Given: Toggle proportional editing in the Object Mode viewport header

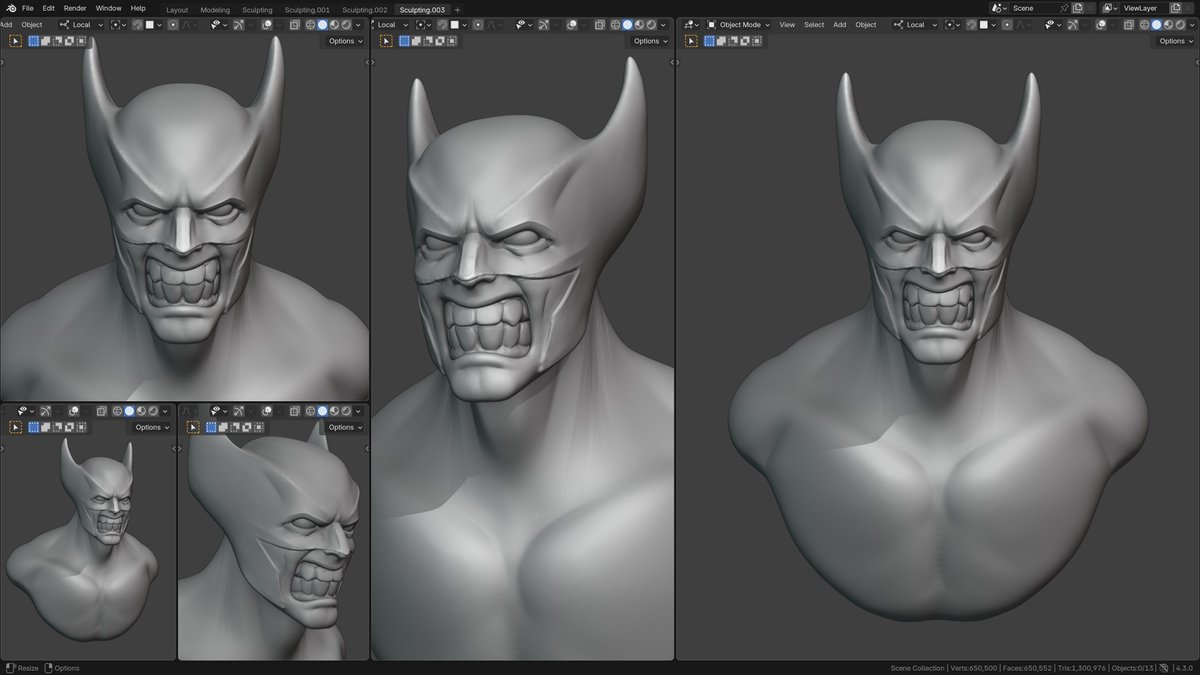Looking at the screenshot, I should tap(1007, 25).
